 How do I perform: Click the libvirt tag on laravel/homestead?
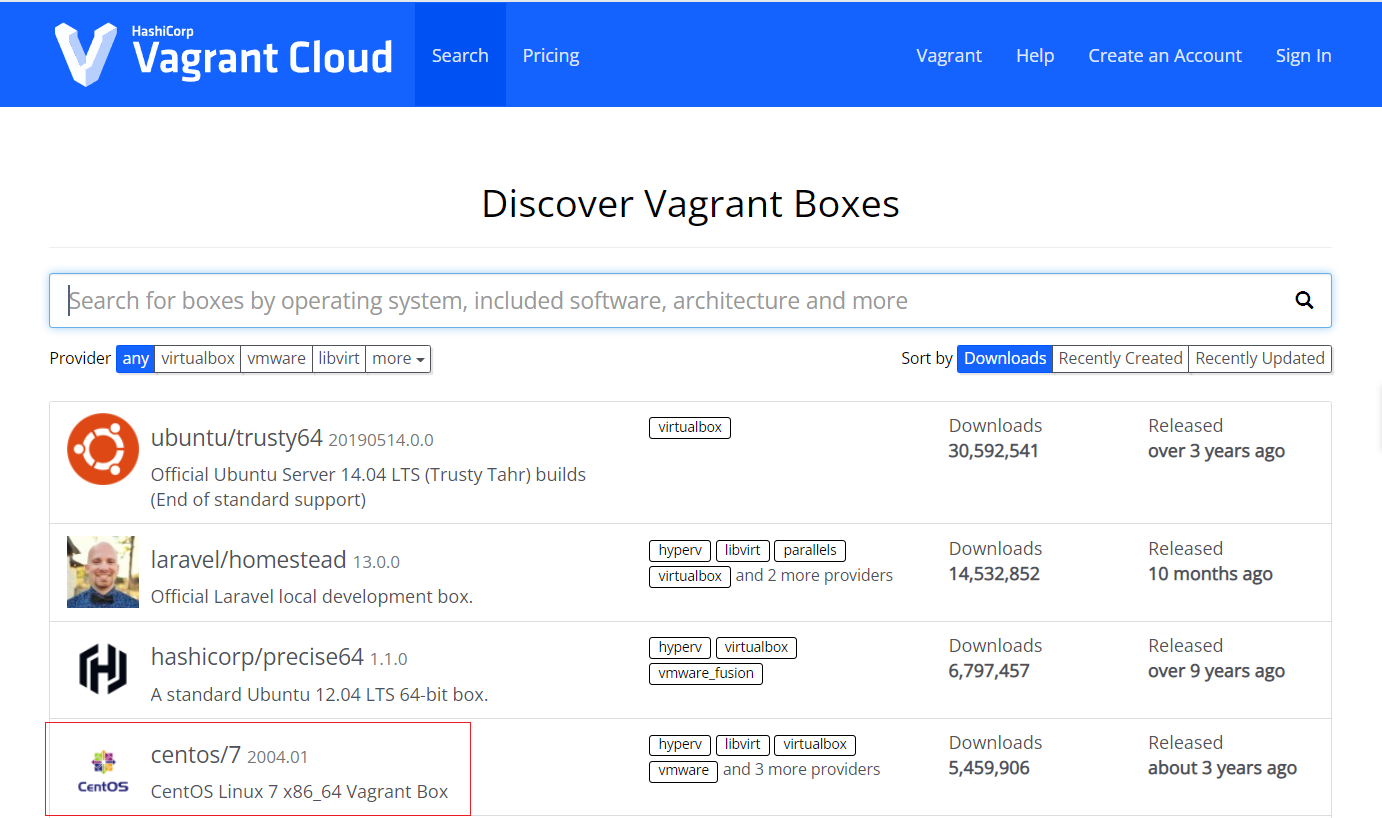(743, 550)
